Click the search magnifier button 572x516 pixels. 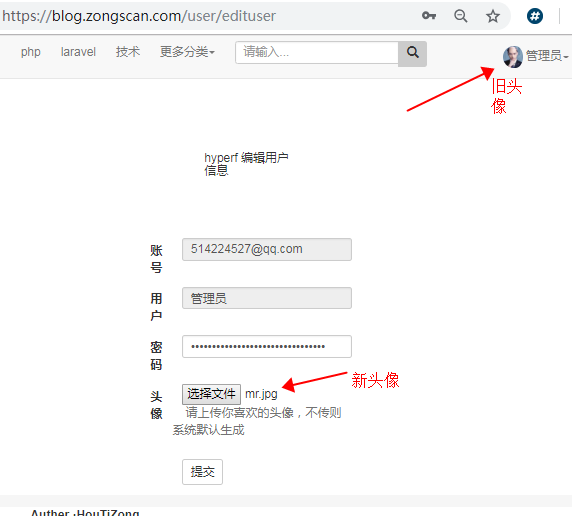[413, 53]
